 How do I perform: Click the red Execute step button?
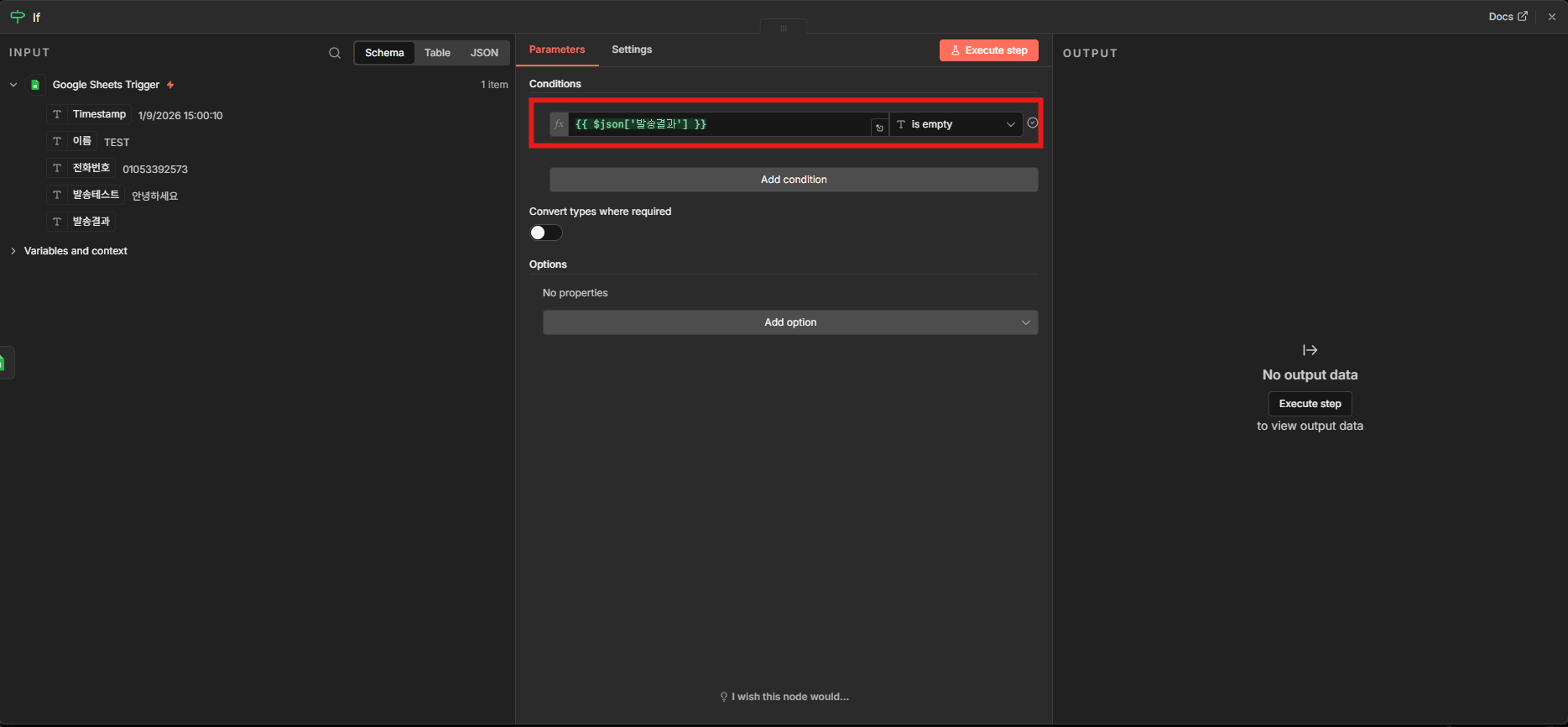click(989, 50)
